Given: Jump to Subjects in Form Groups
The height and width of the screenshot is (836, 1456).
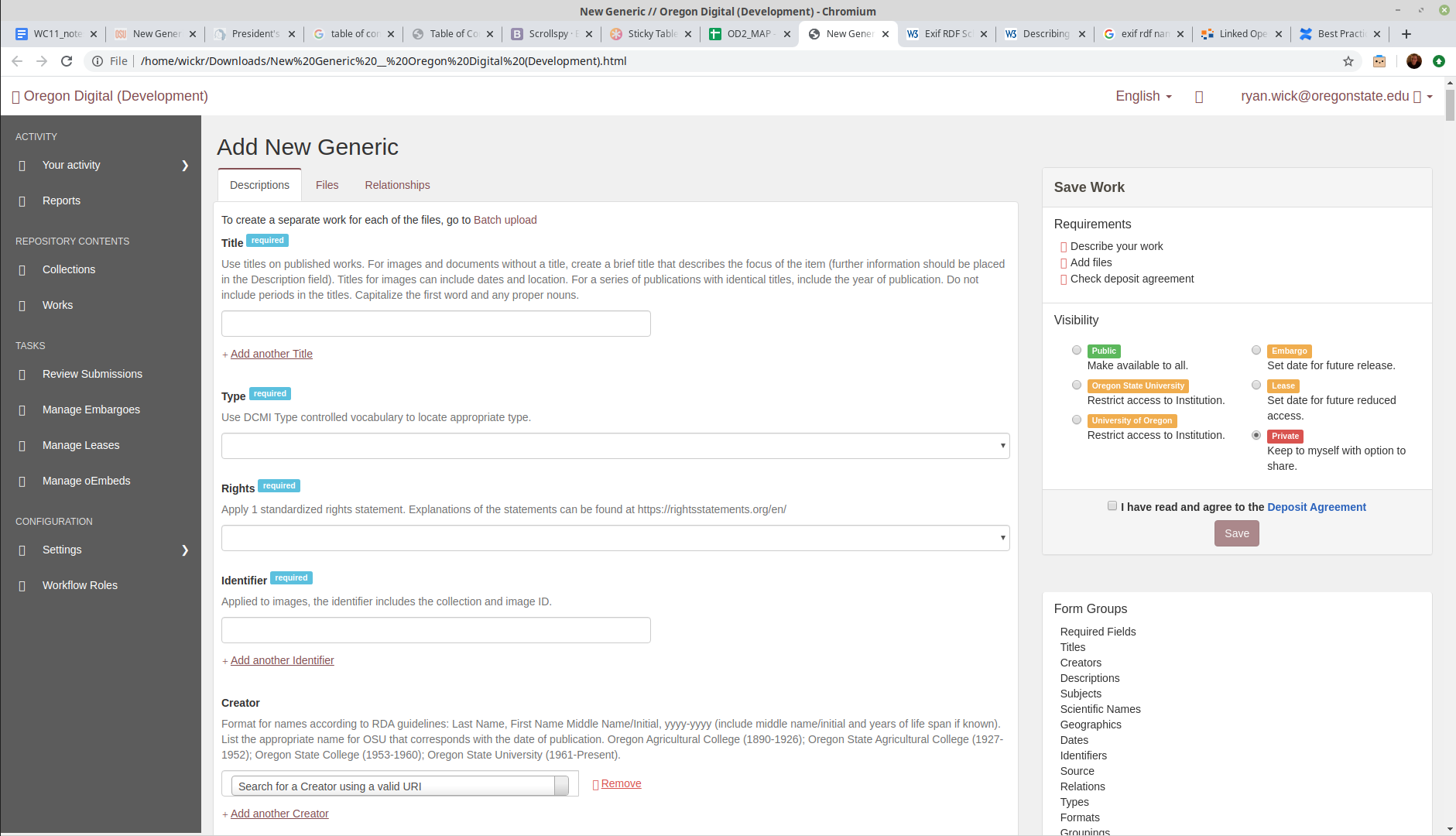Looking at the screenshot, I should pyautogui.click(x=1081, y=694).
